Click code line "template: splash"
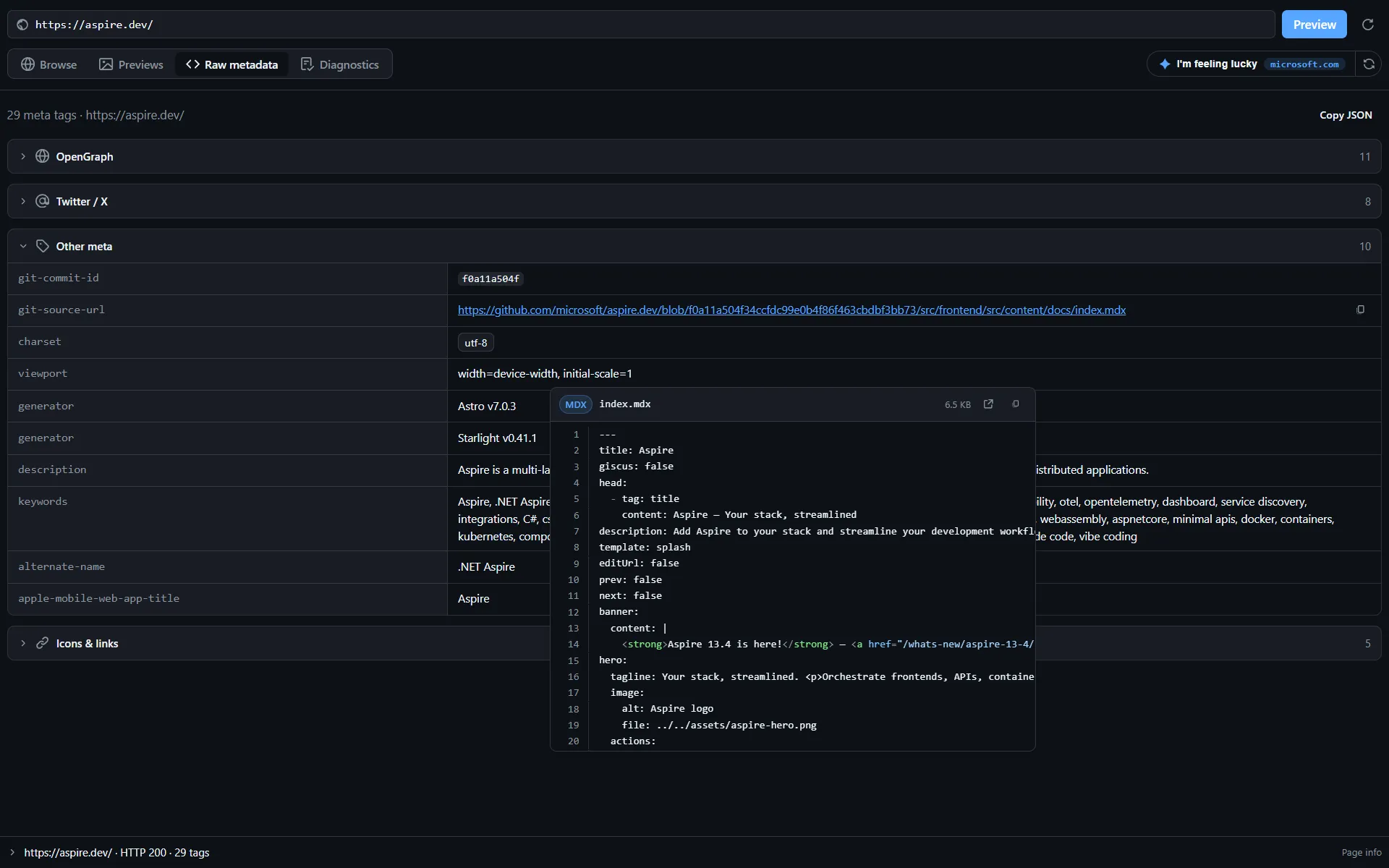 tap(645, 547)
